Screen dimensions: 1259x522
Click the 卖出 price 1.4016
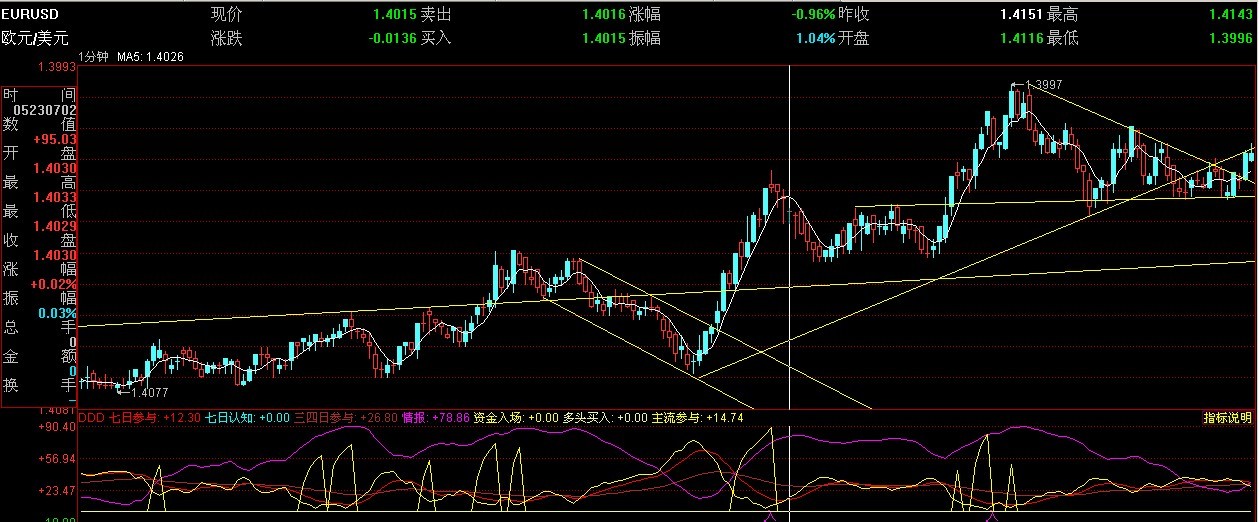tap(603, 15)
